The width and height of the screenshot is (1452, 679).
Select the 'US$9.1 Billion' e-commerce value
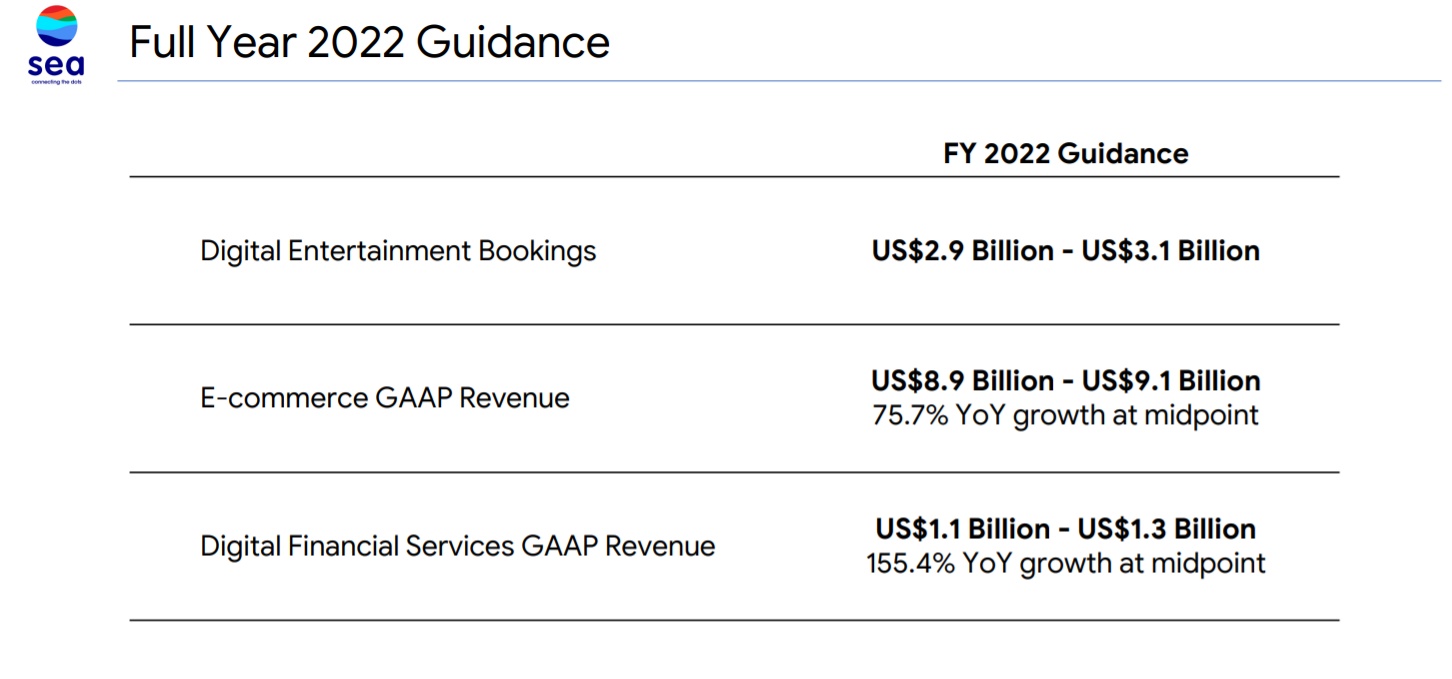coord(1171,381)
